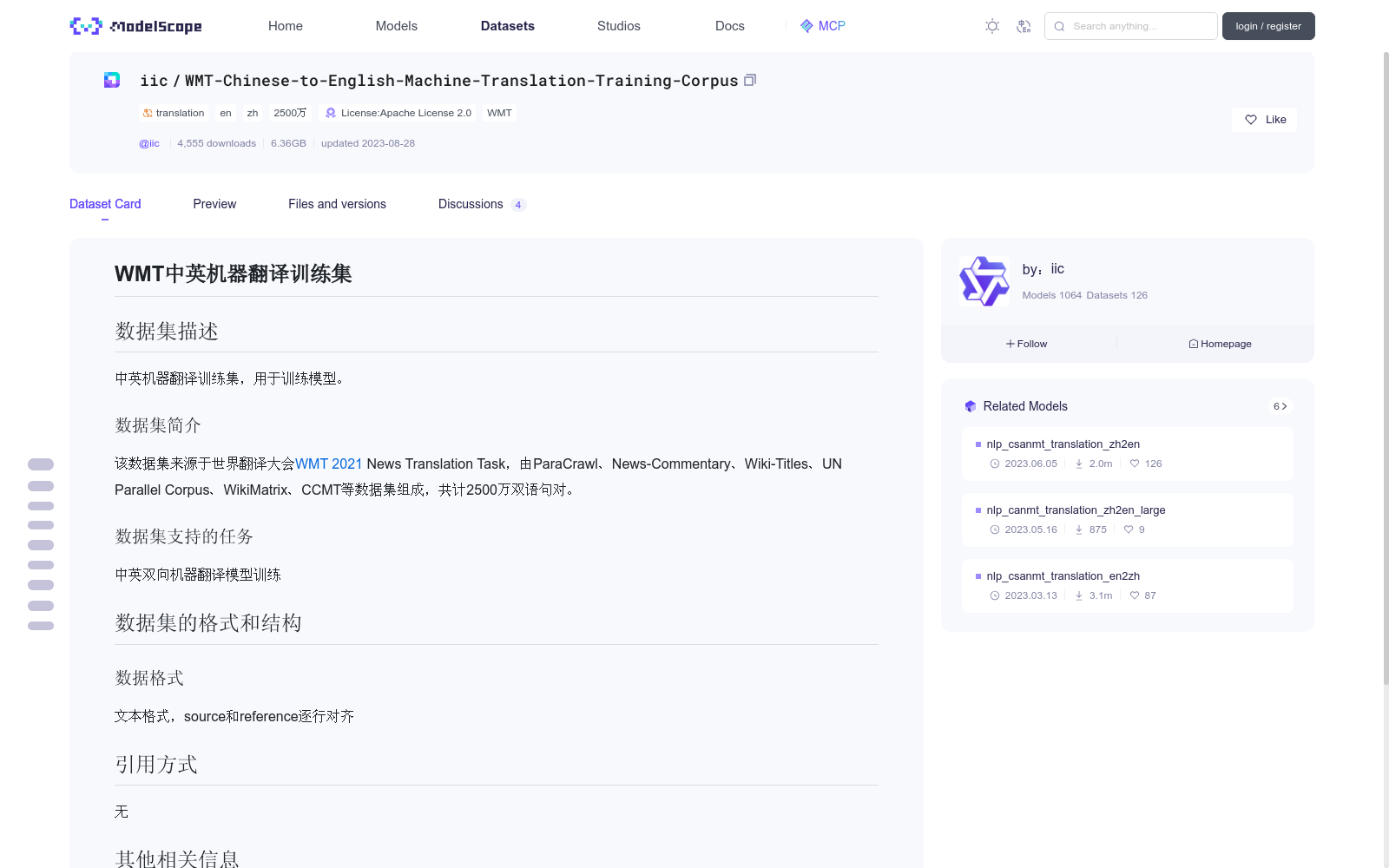Click the home icon beside Homepage

1194,344
